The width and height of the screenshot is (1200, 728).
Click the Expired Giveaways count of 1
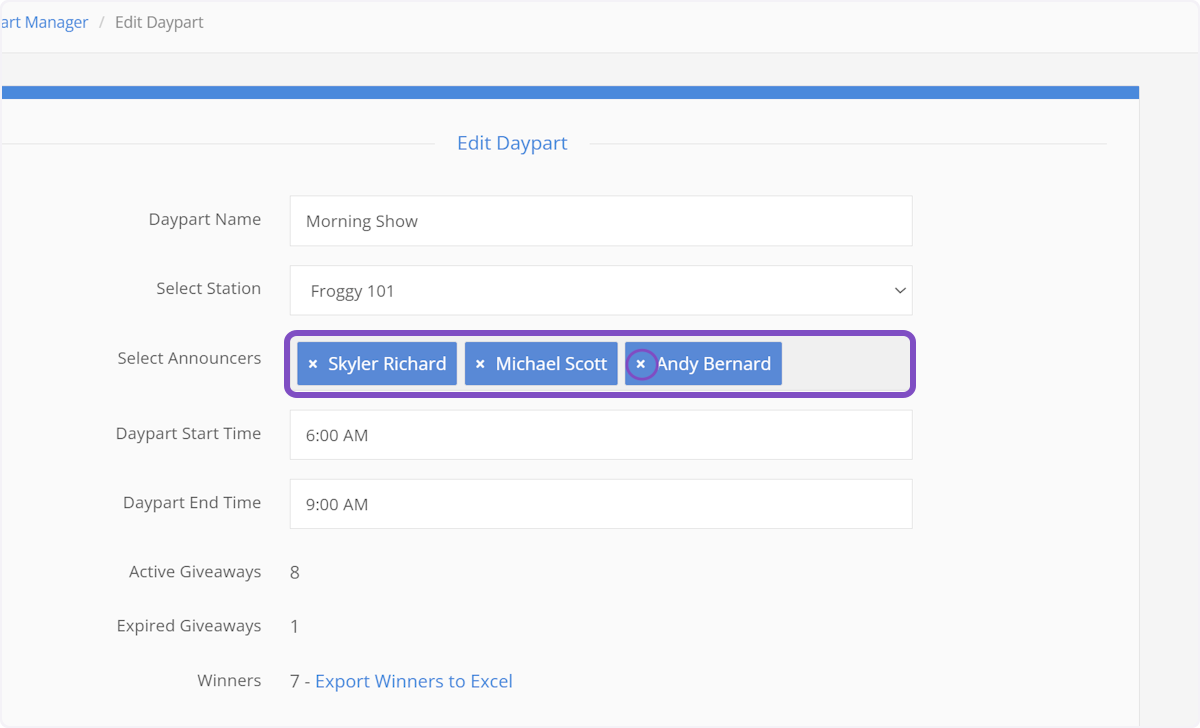pos(294,626)
